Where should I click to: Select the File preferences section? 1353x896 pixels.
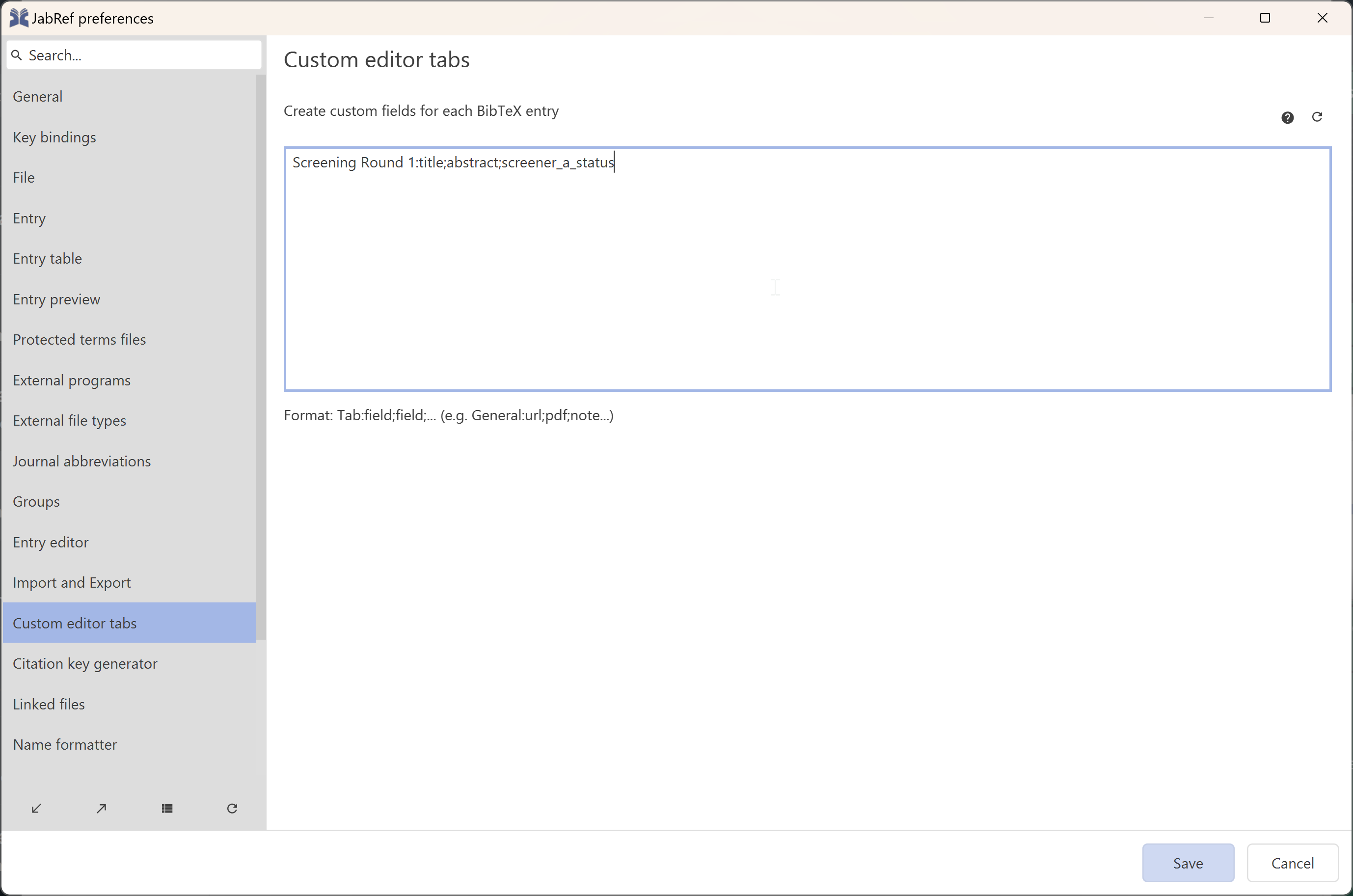pos(129,178)
